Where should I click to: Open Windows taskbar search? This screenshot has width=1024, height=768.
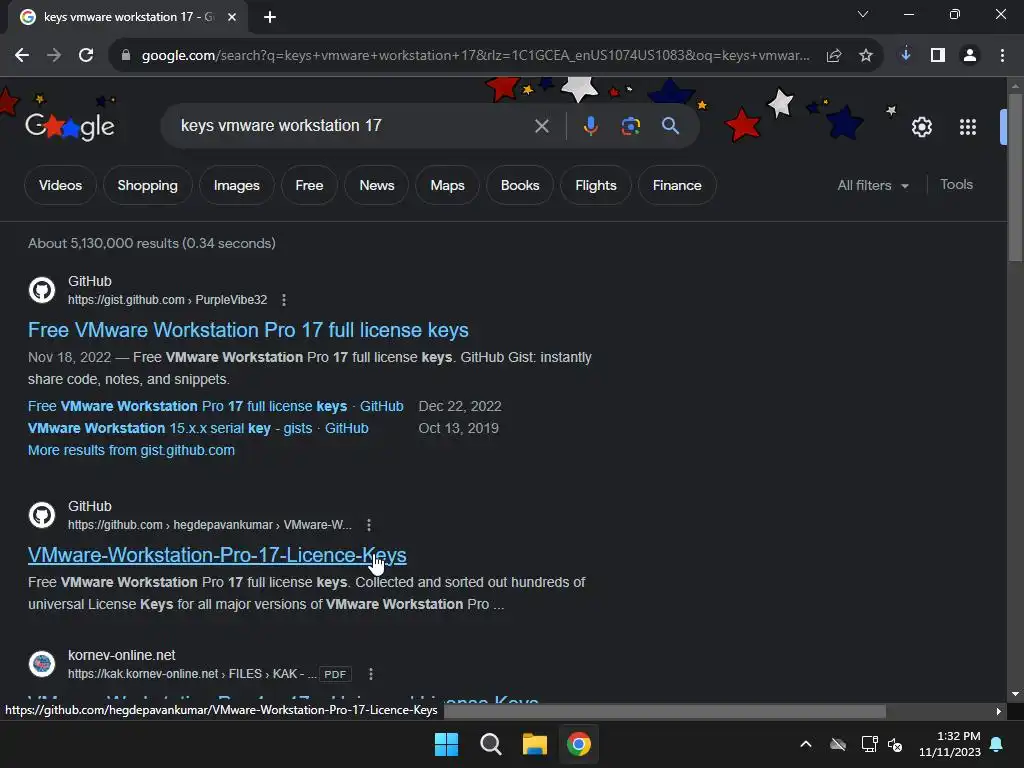pyautogui.click(x=490, y=744)
